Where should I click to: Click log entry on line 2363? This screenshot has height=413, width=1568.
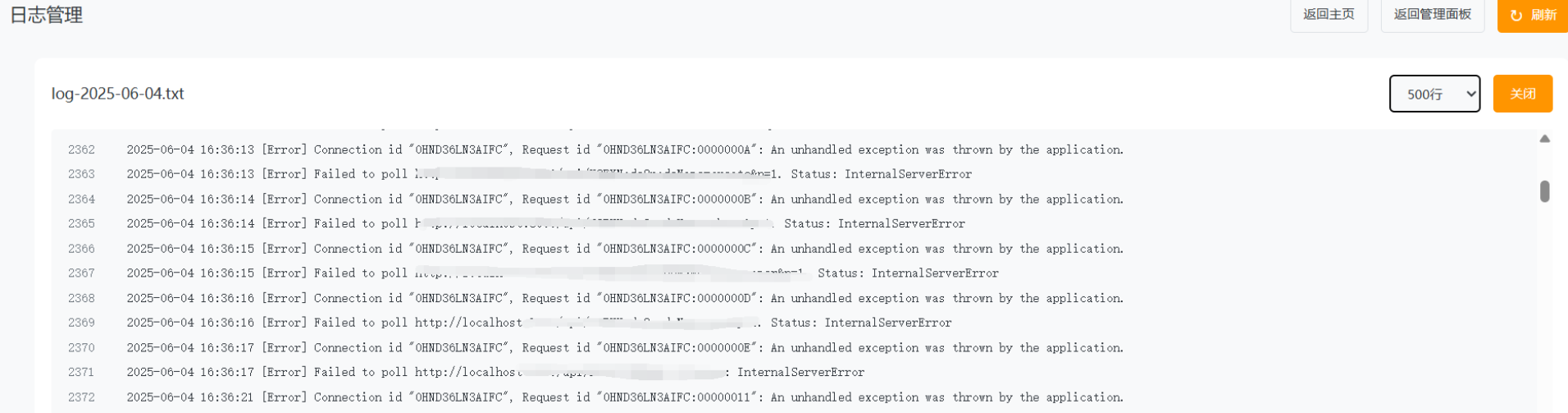[549, 174]
